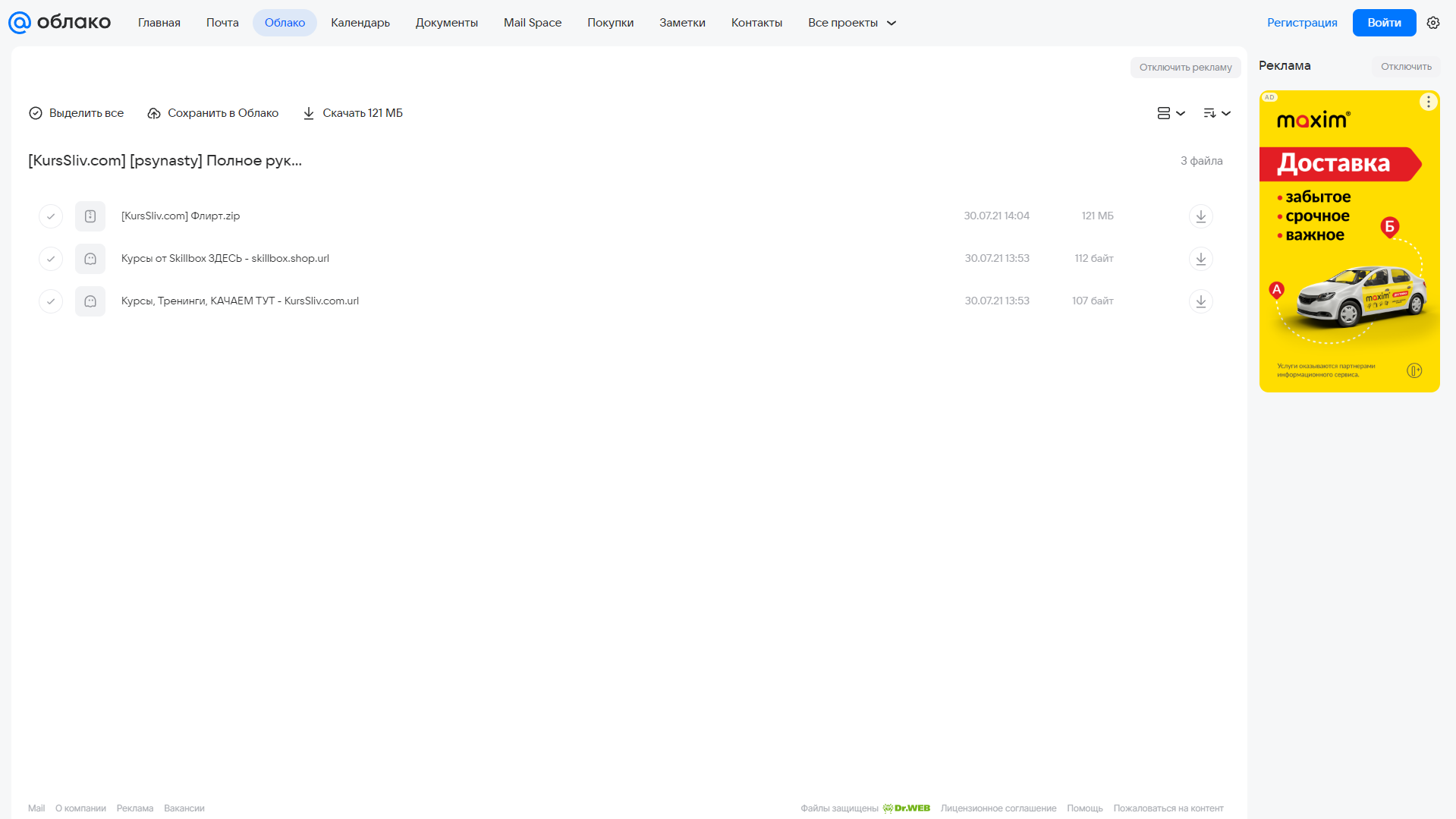Click the ad info icon on banner
Screen dimensions: 1456x819
[1414, 370]
